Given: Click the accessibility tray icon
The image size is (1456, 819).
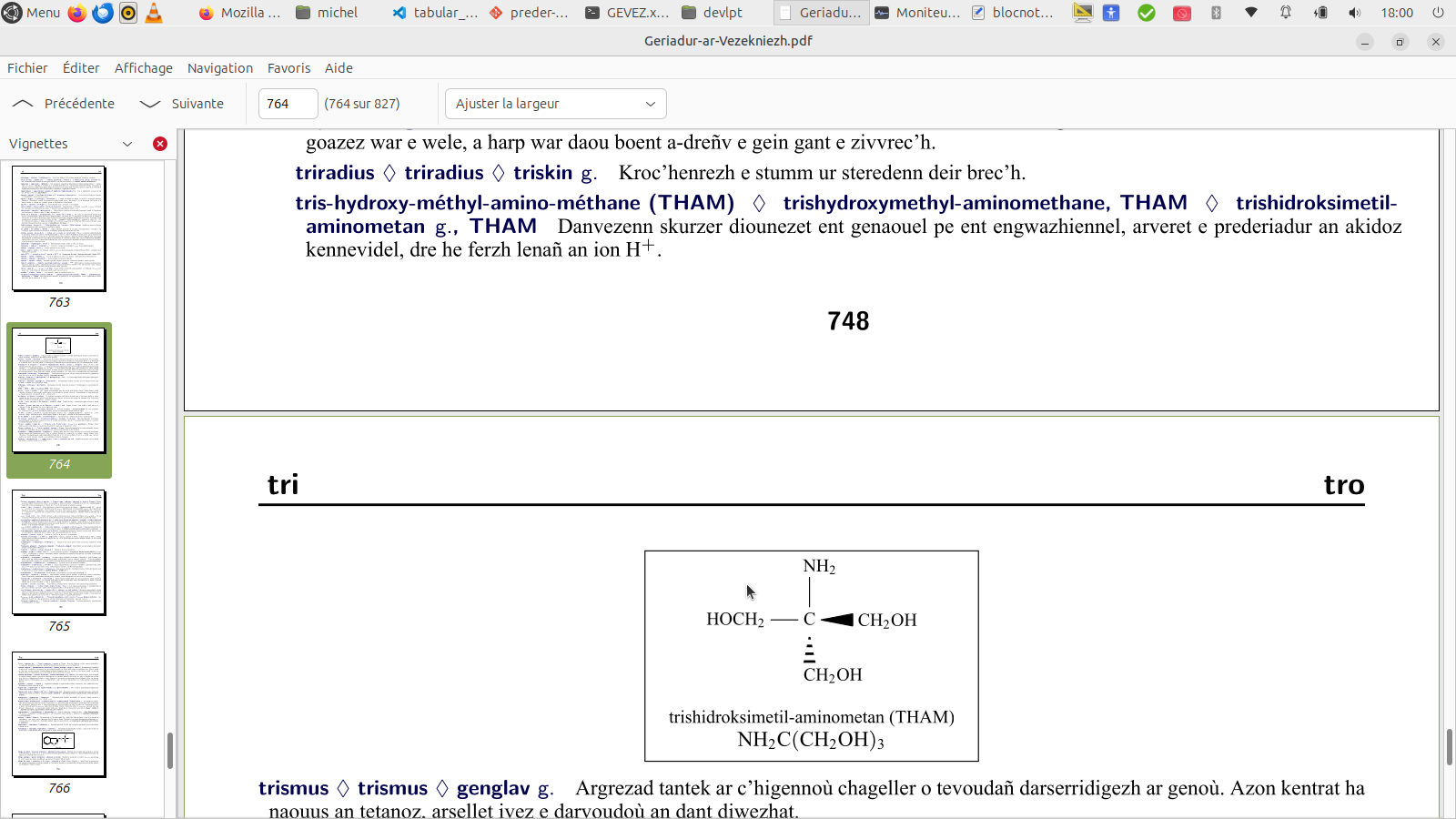Looking at the screenshot, I should pos(1111,13).
